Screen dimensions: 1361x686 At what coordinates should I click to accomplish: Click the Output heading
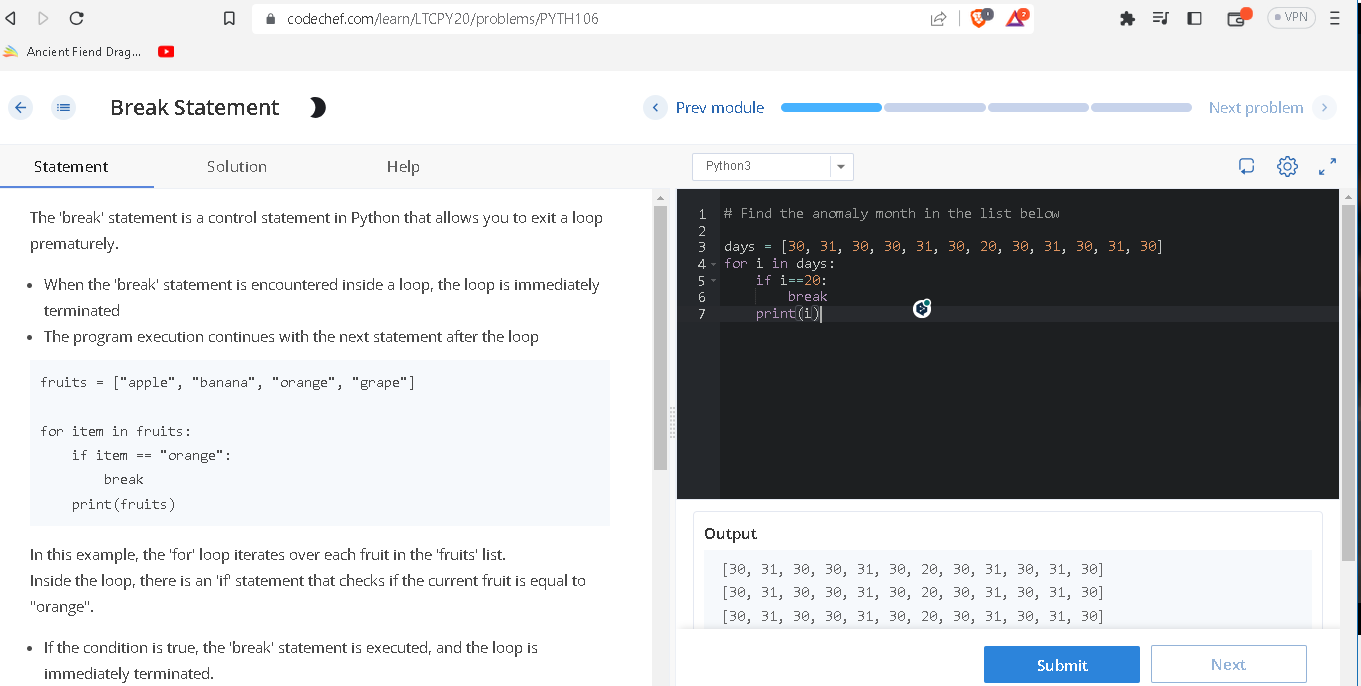730,534
